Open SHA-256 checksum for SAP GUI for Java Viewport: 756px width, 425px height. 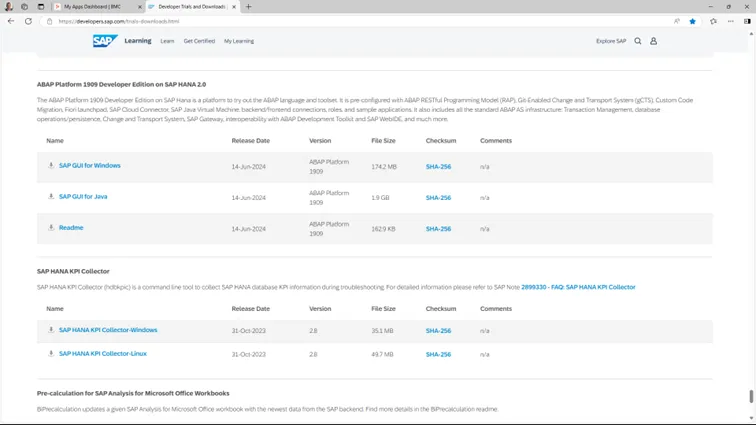click(x=438, y=198)
